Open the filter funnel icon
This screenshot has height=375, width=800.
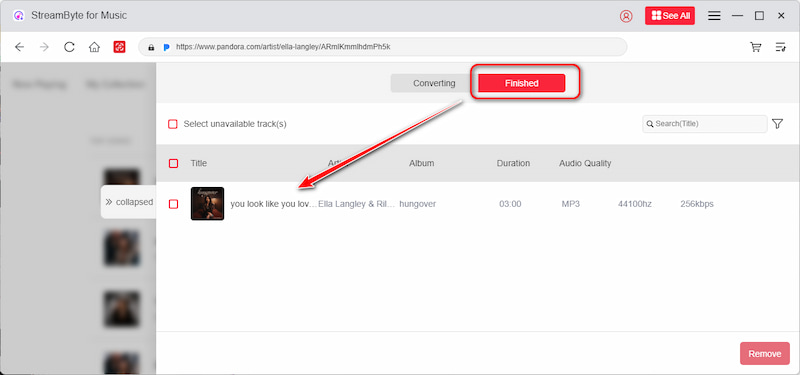(777, 123)
